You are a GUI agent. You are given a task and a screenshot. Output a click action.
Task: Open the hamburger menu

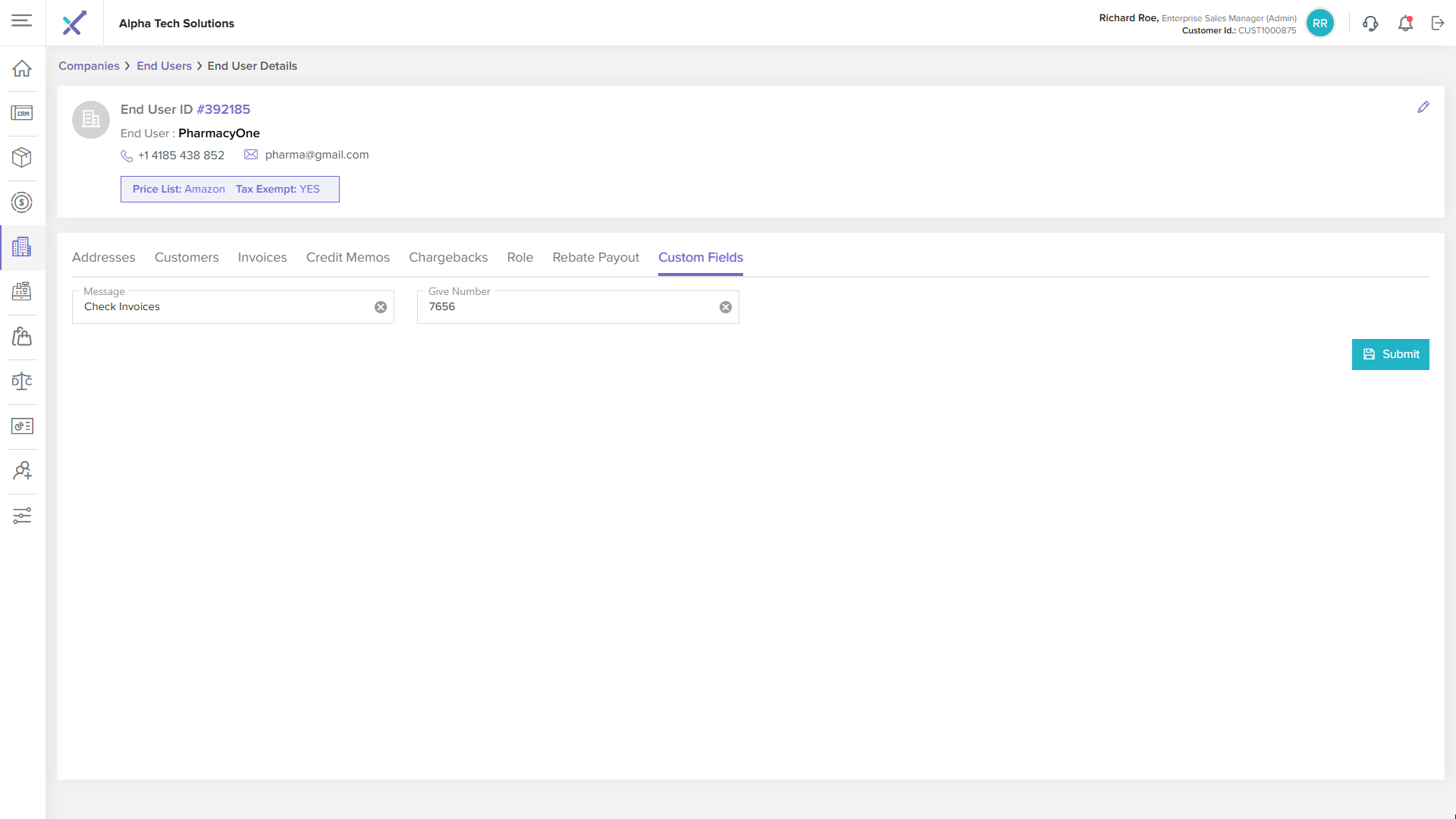[x=22, y=20]
